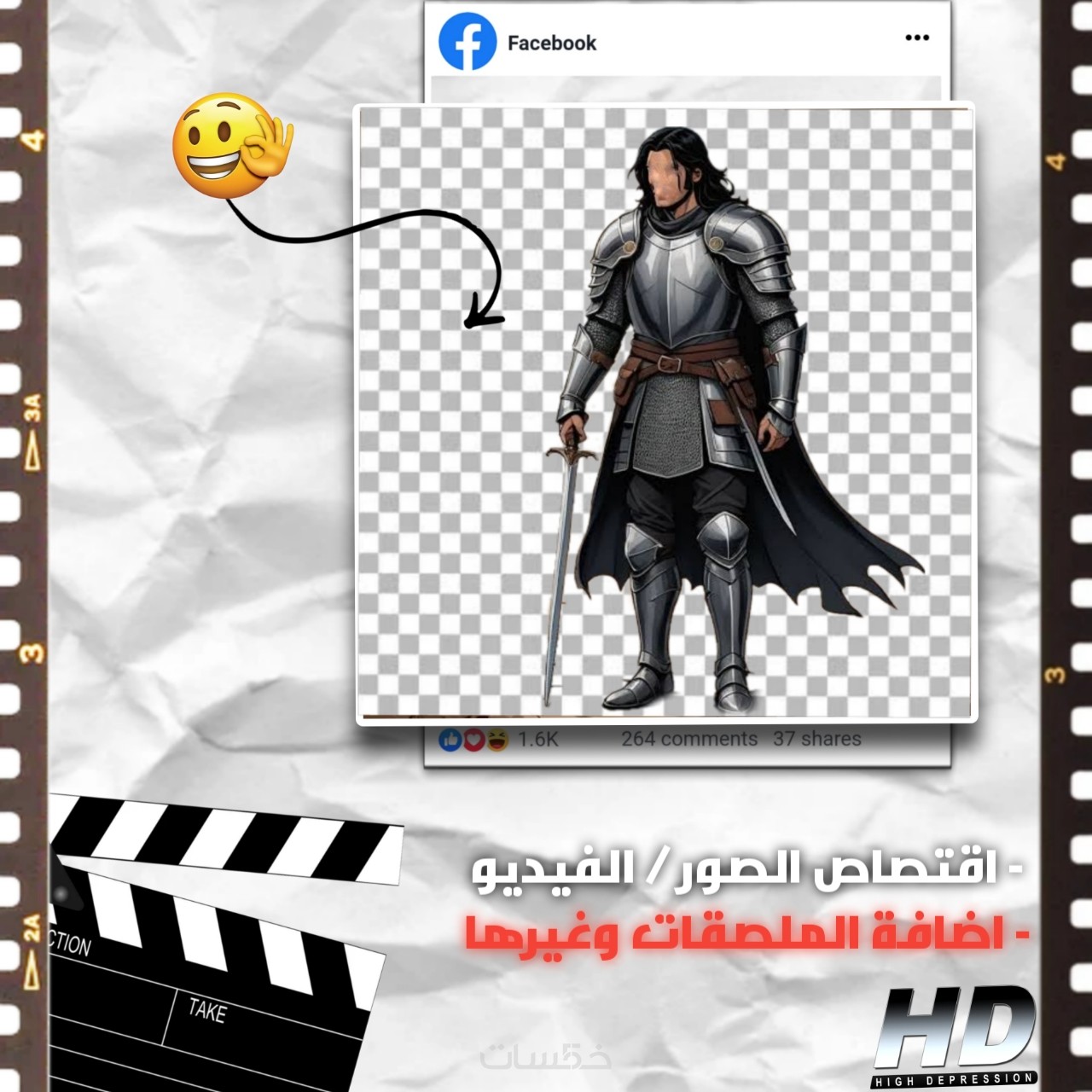The image size is (1092, 1092).
Task: Click the Facebook logo icon
Action: tap(467, 42)
